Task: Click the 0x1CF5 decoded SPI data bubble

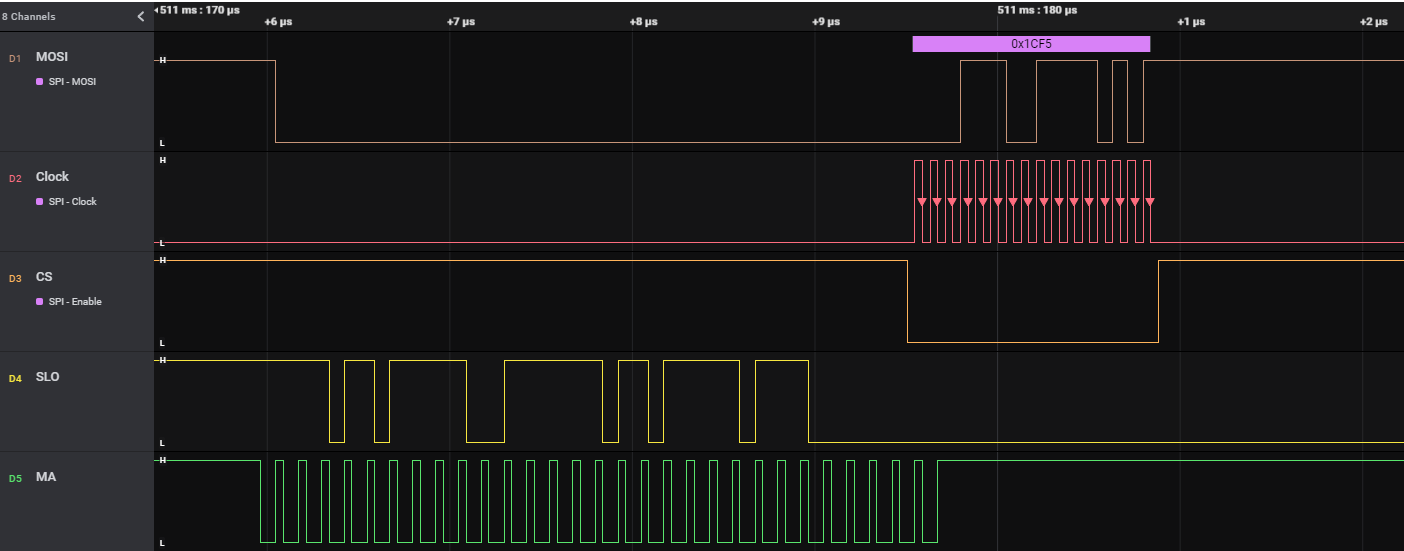Action: pyautogui.click(x=1031, y=44)
